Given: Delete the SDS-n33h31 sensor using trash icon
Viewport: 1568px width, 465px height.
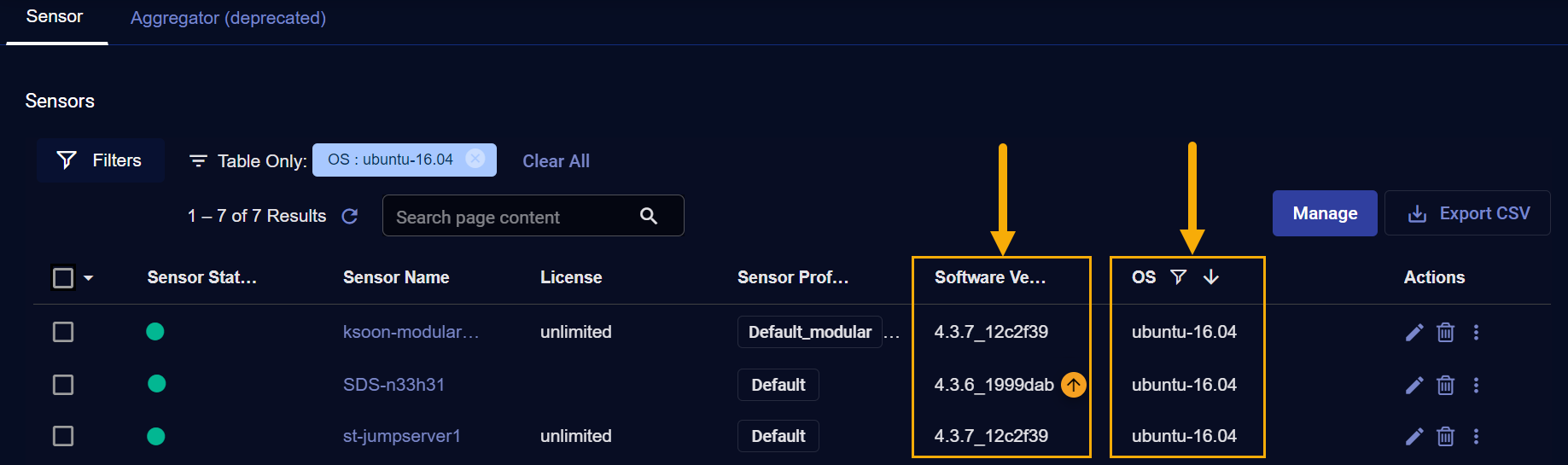Looking at the screenshot, I should pos(1445,385).
